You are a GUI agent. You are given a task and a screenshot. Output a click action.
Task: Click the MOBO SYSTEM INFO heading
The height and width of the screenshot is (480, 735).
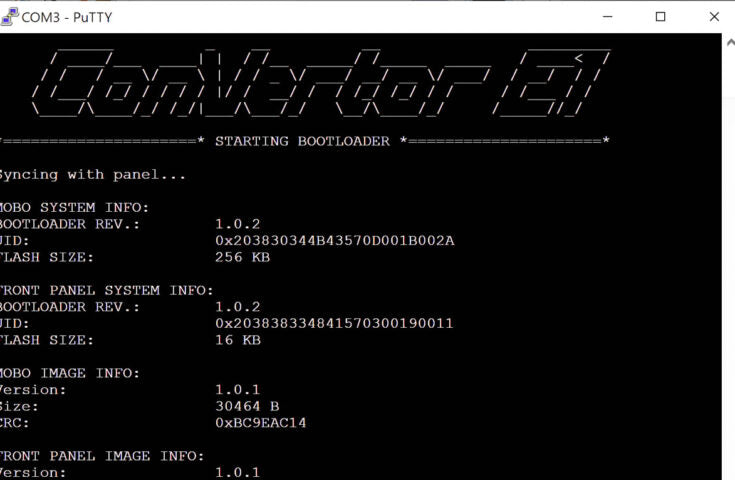coord(74,207)
